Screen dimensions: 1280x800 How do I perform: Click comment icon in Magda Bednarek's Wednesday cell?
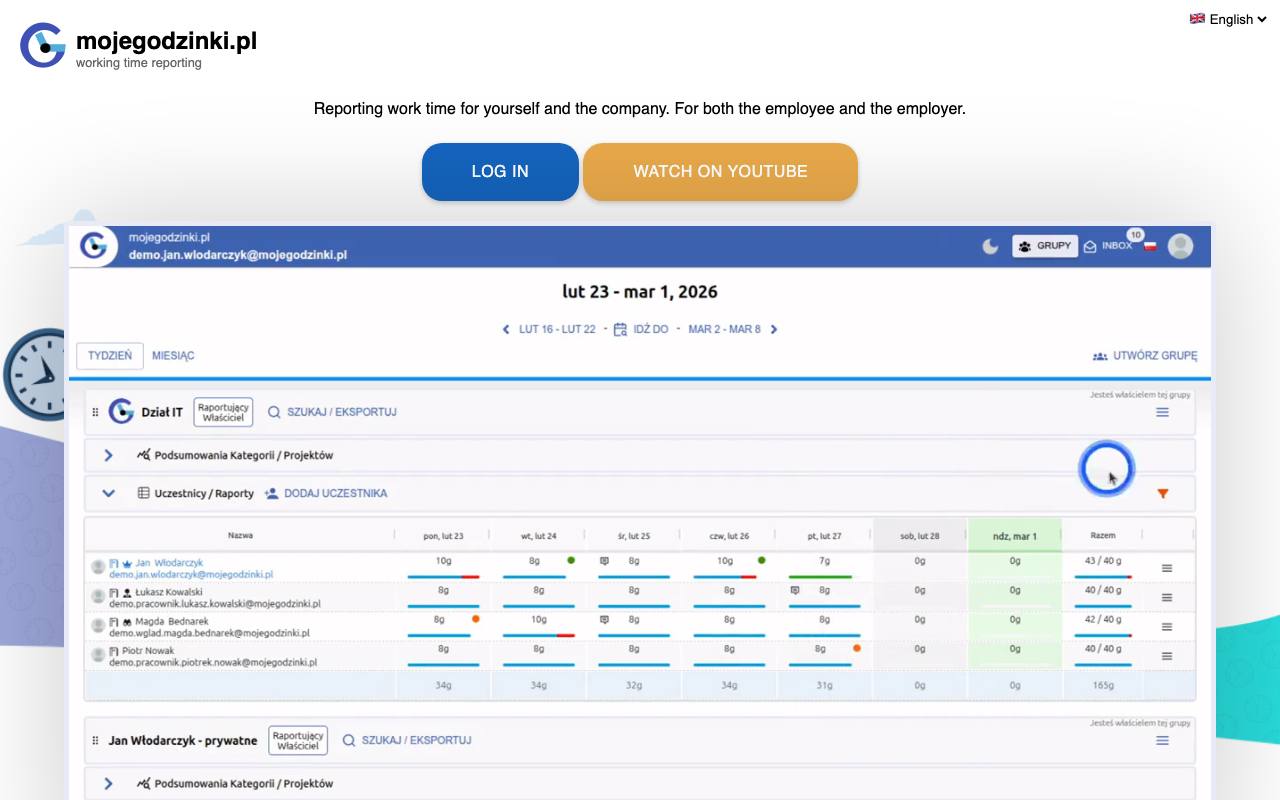pos(604,619)
